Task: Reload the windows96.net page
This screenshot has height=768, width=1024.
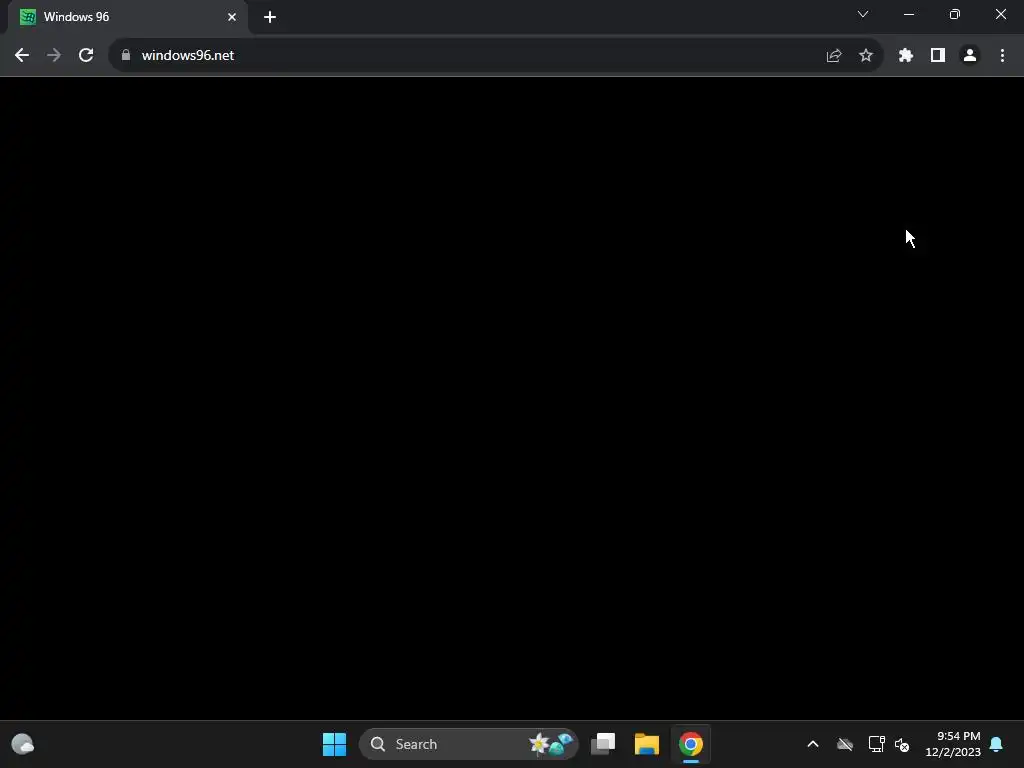Action: pos(86,56)
